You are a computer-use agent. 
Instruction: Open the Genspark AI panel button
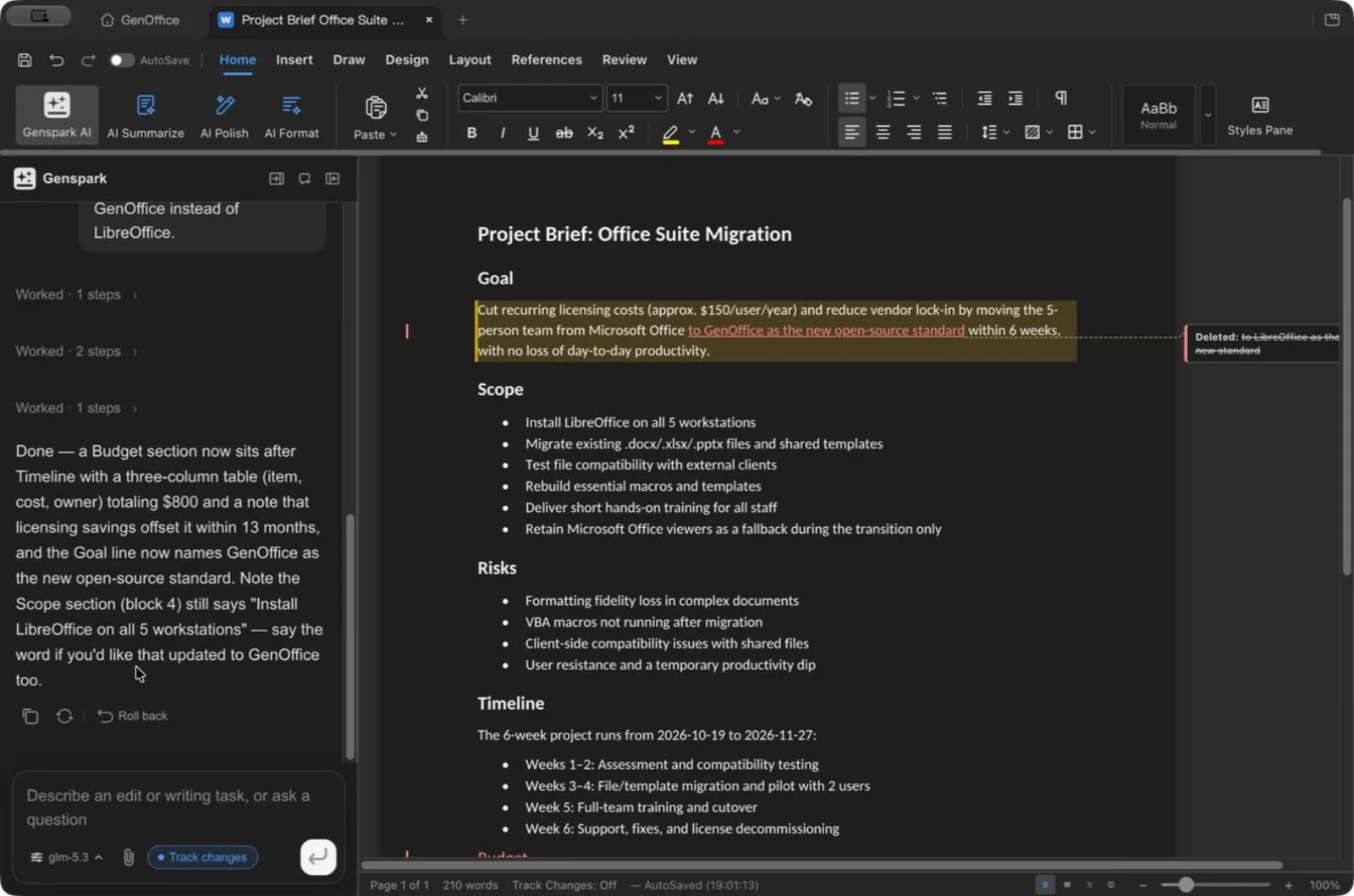pyautogui.click(x=57, y=114)
